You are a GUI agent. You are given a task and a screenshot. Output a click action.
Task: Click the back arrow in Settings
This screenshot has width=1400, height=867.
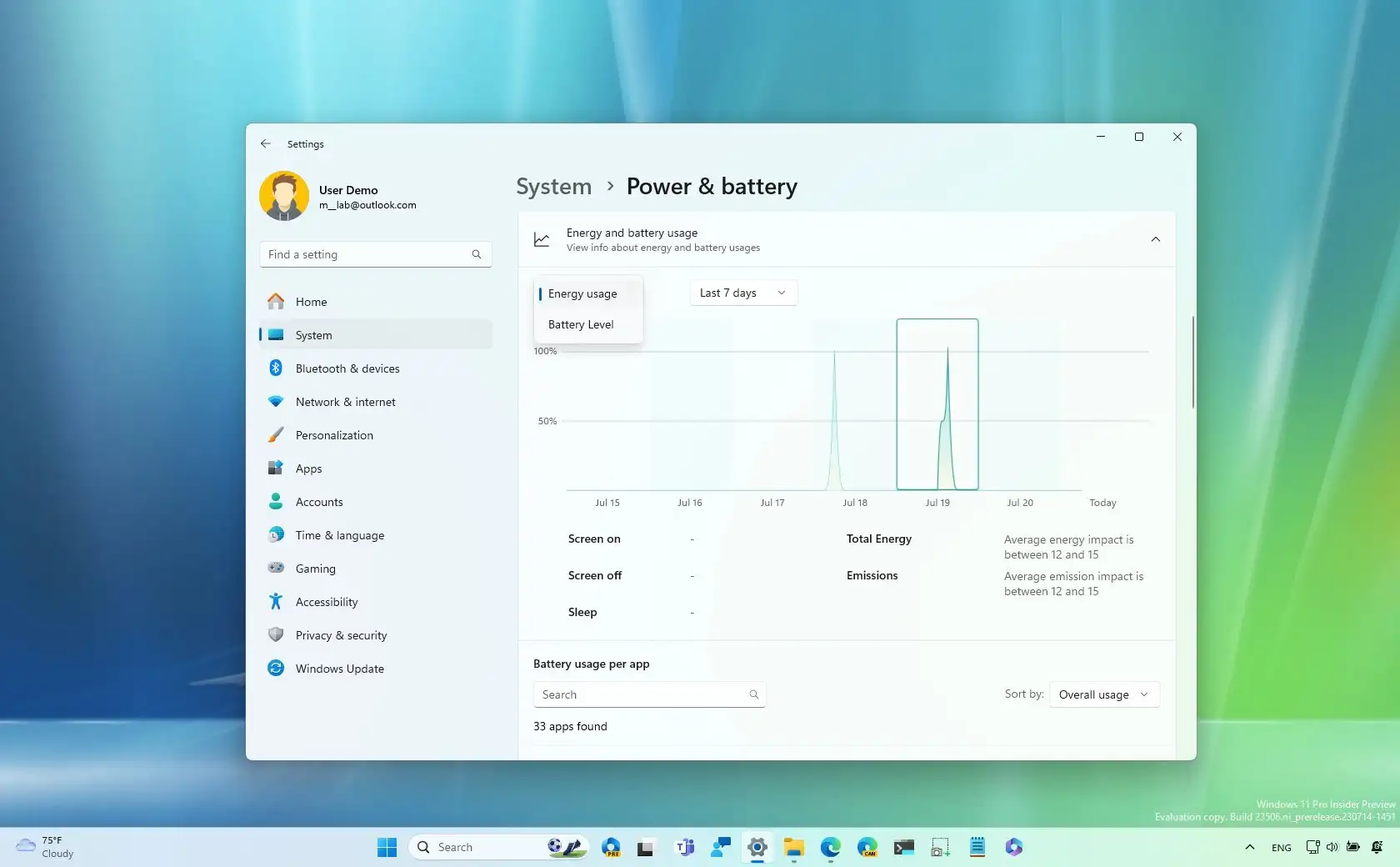pos(265,143)
